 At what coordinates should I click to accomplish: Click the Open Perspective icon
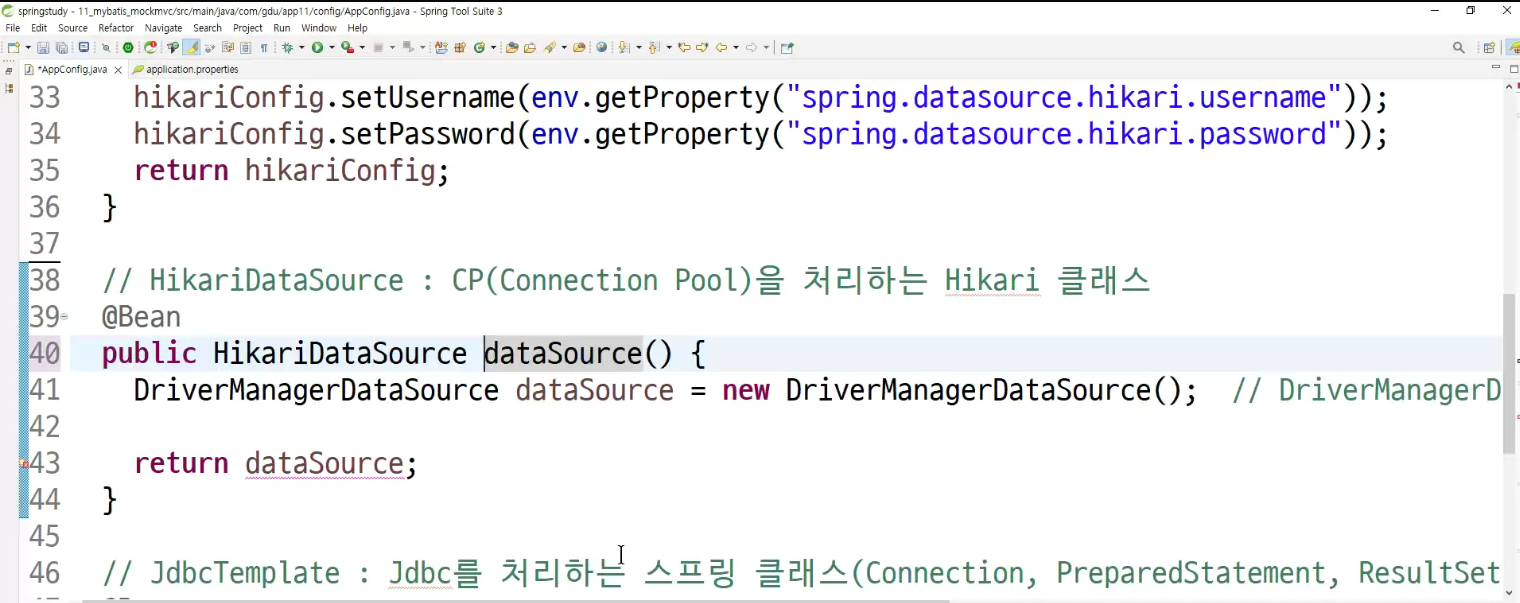coord(1489,47)
